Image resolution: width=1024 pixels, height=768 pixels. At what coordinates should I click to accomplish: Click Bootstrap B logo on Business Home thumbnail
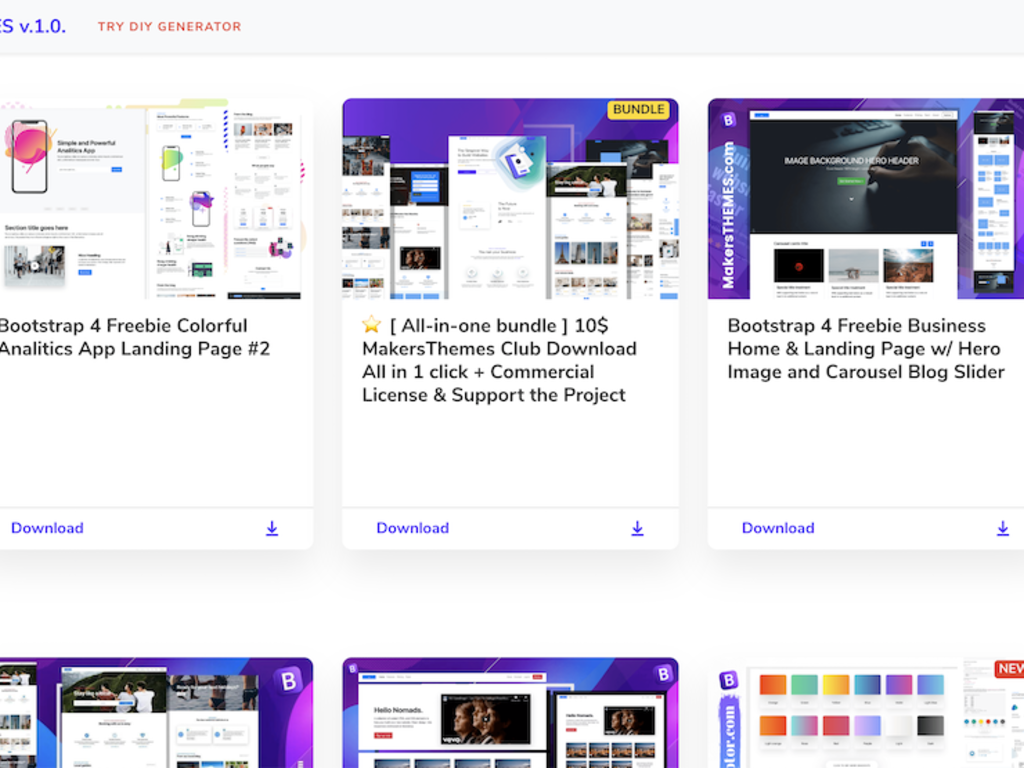(x=728, y=119)
